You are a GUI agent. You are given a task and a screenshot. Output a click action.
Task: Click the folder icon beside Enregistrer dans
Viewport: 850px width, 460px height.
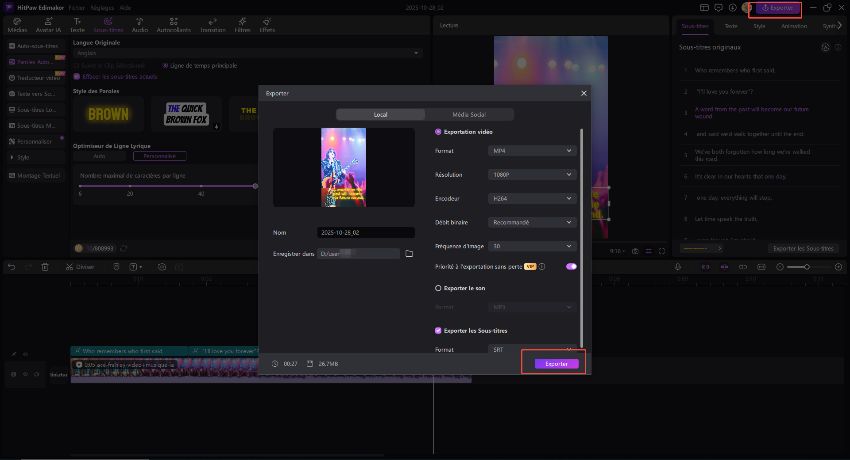coord(409,254)
